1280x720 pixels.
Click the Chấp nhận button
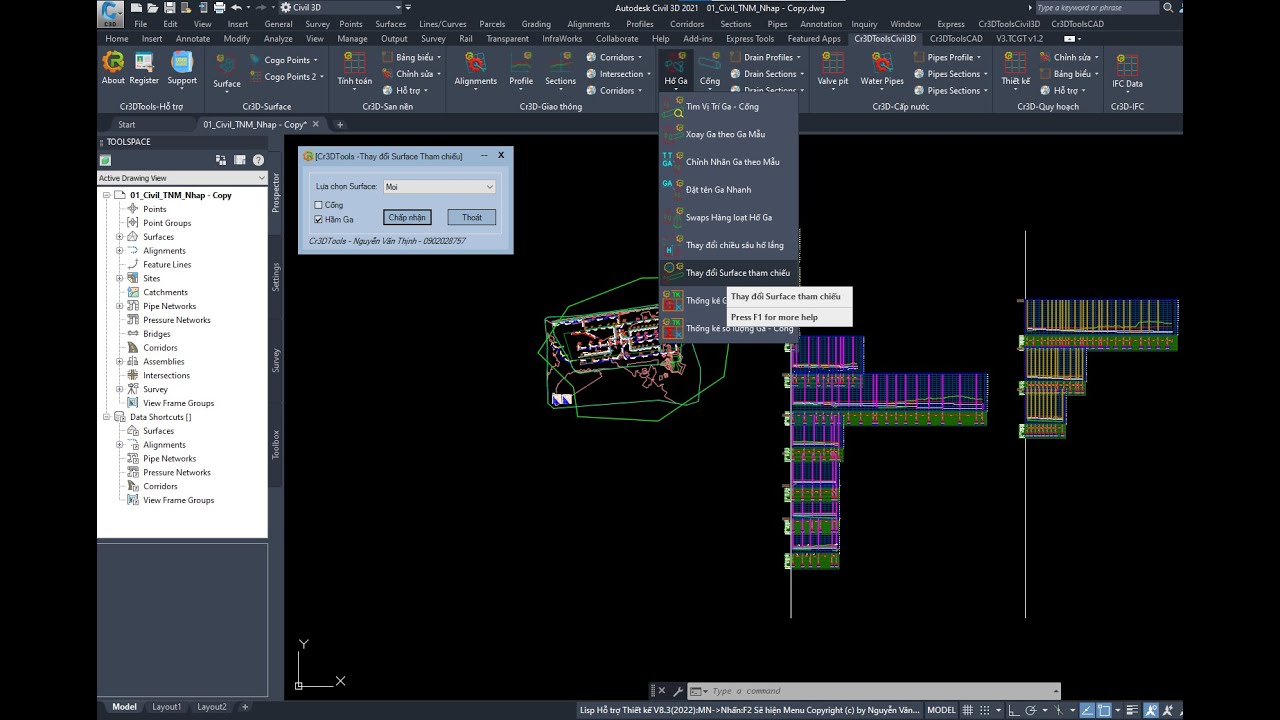(407, 217)
